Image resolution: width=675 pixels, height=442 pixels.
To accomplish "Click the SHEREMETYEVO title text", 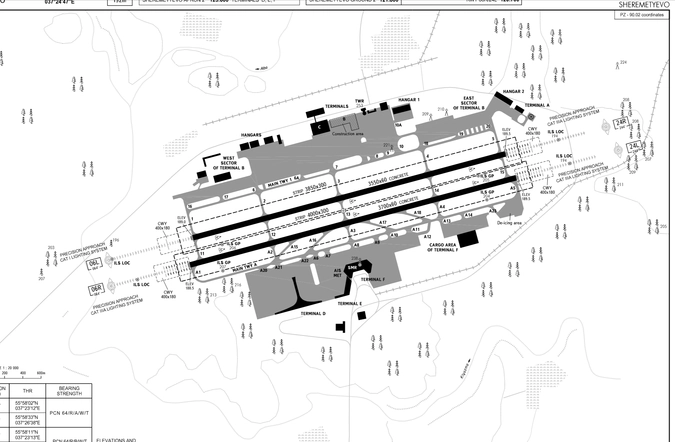I will (x=641, y=3).
